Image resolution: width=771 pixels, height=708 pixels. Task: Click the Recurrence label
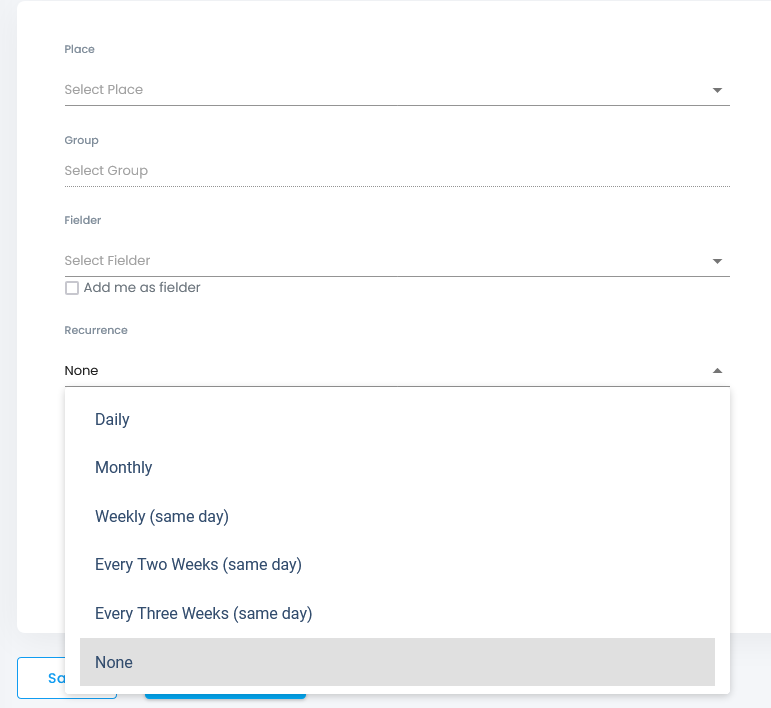96,330
